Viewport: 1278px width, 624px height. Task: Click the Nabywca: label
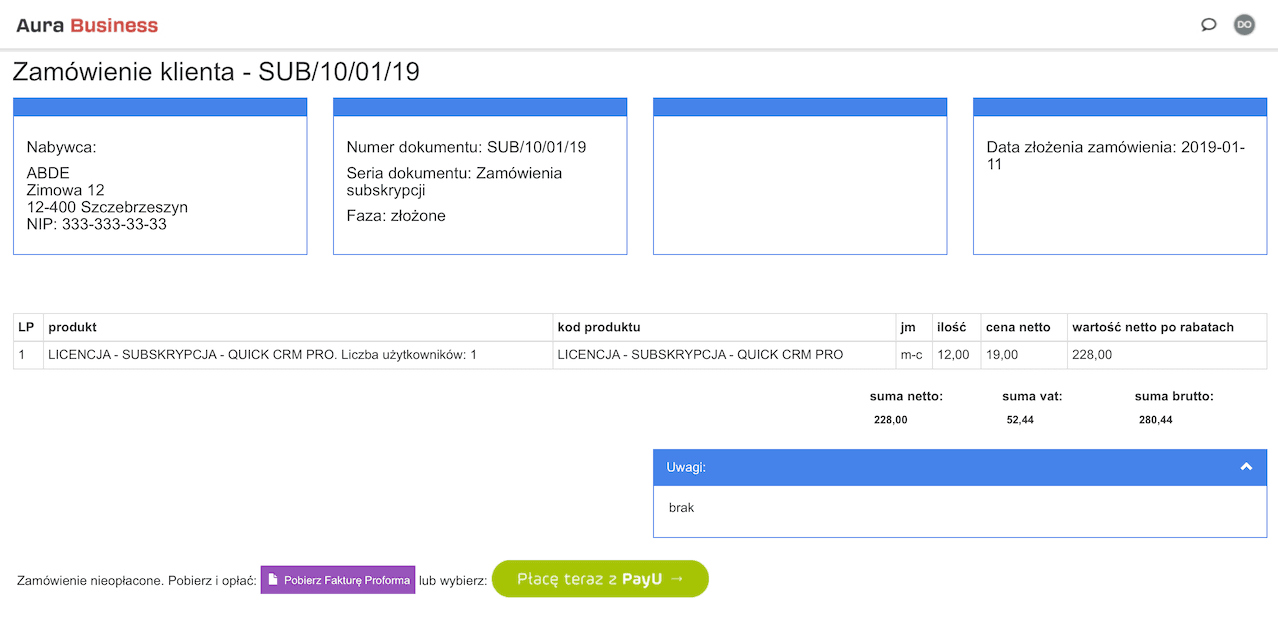tap(62, 148)
